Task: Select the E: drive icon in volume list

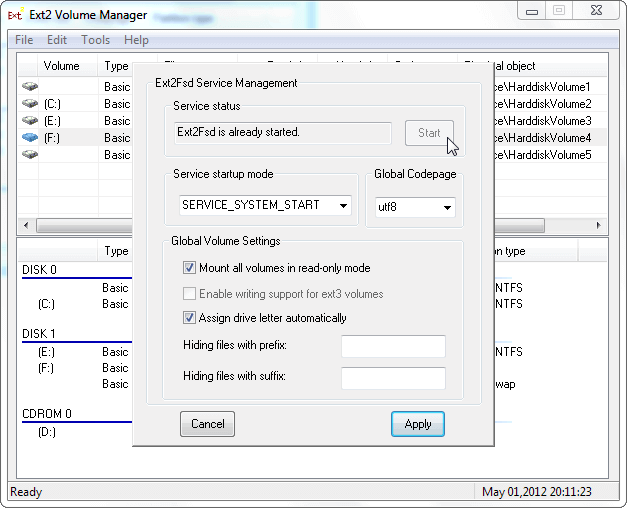Action: tap(30, 121)
